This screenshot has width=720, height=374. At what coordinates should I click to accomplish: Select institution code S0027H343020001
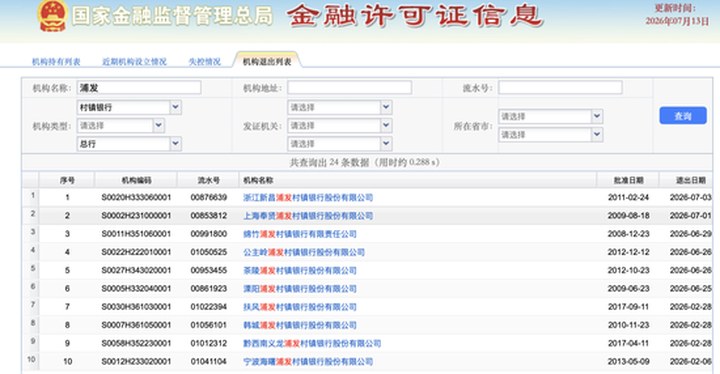click(x=136, y=270)
